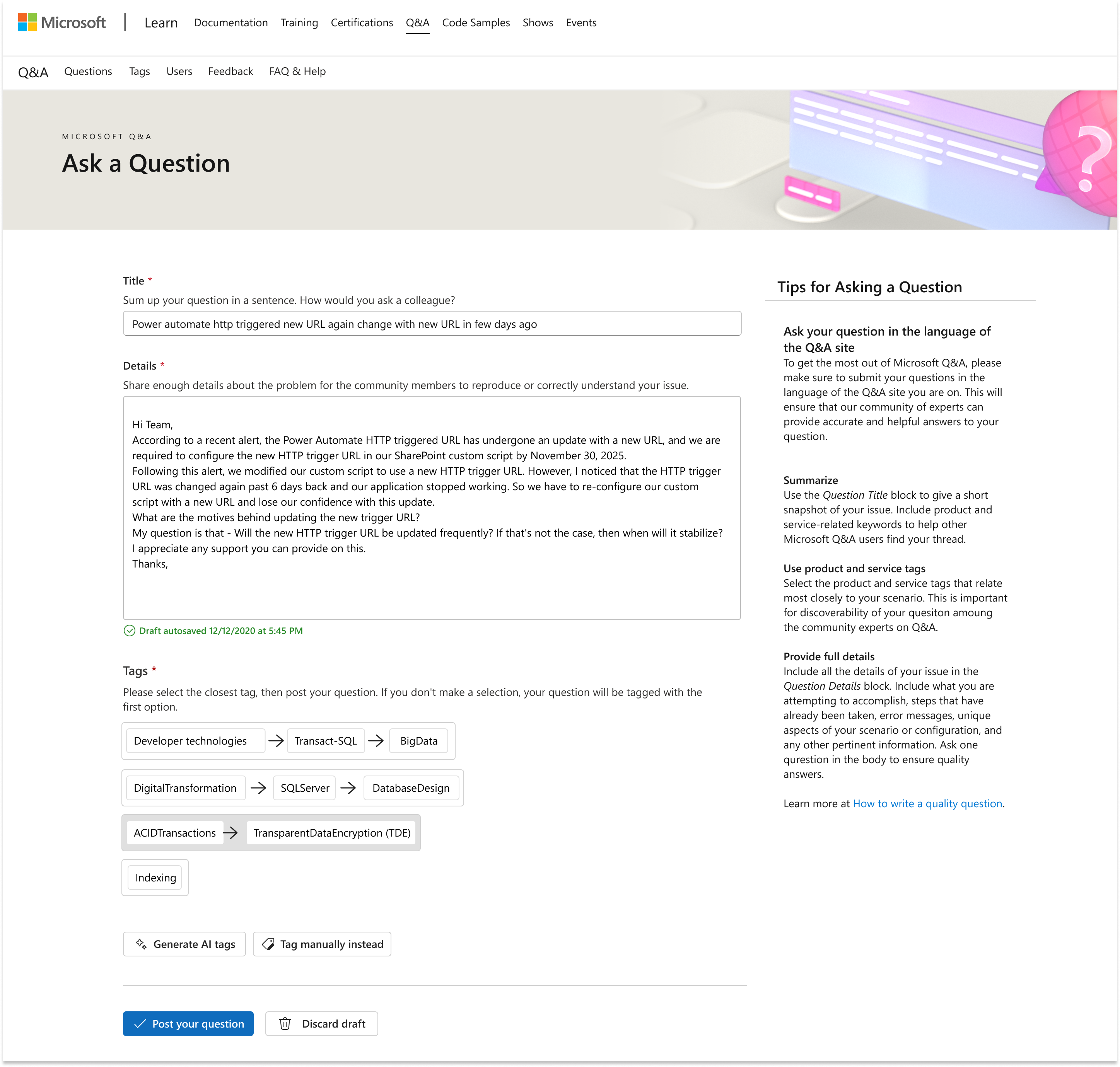Click arrow between Developer technologies and Transact-SQL

tap(276, 741)
